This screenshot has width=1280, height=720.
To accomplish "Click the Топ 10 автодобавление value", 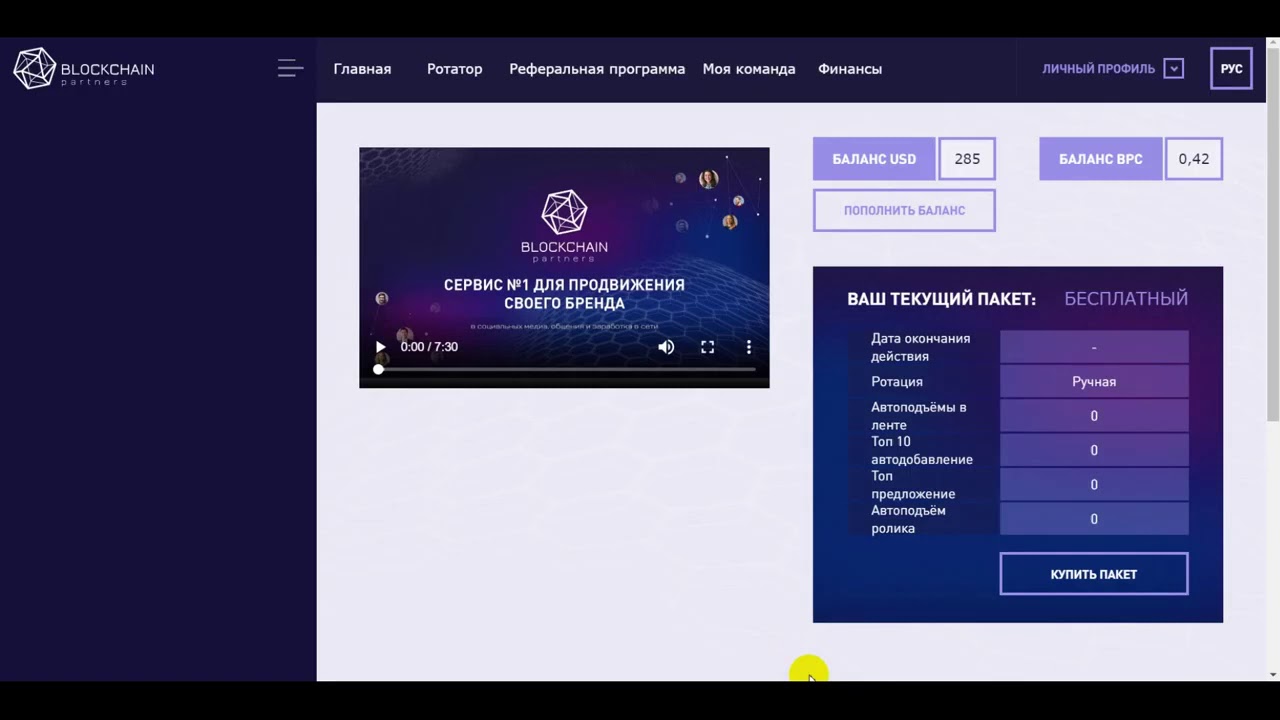I will tap(1094, 450).
